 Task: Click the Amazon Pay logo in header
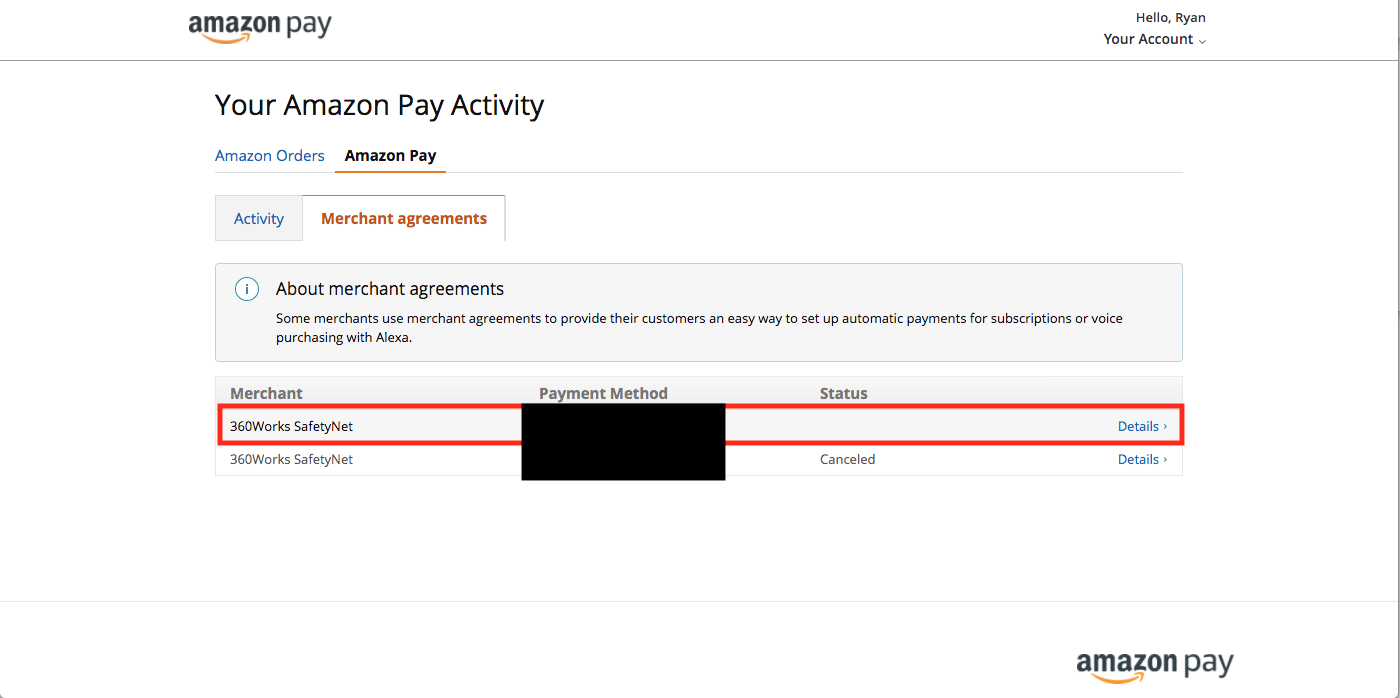tap(260, 27)
